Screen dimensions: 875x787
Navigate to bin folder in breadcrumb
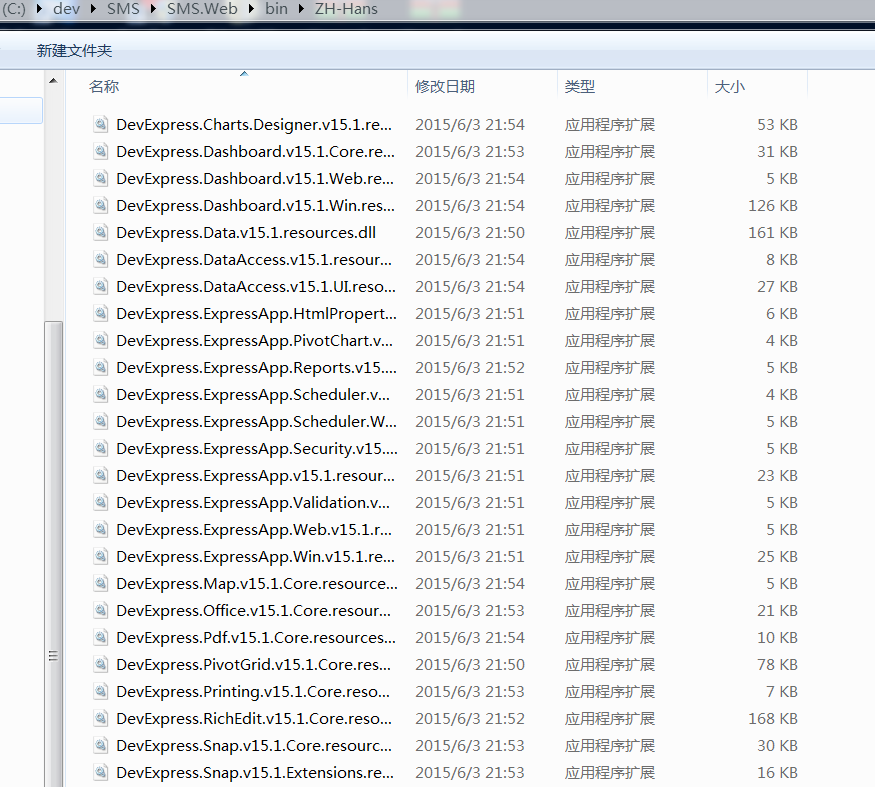(x=276, y=9)
